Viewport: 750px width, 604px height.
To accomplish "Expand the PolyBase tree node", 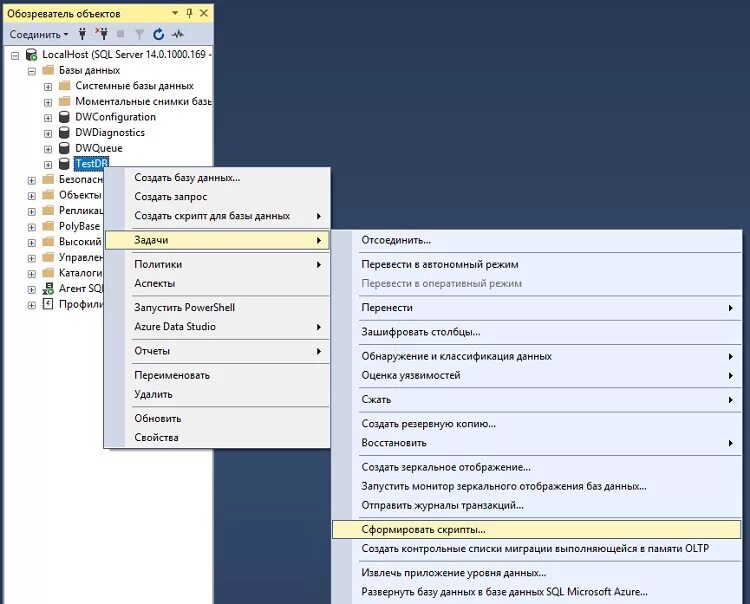I will [32, 227].
